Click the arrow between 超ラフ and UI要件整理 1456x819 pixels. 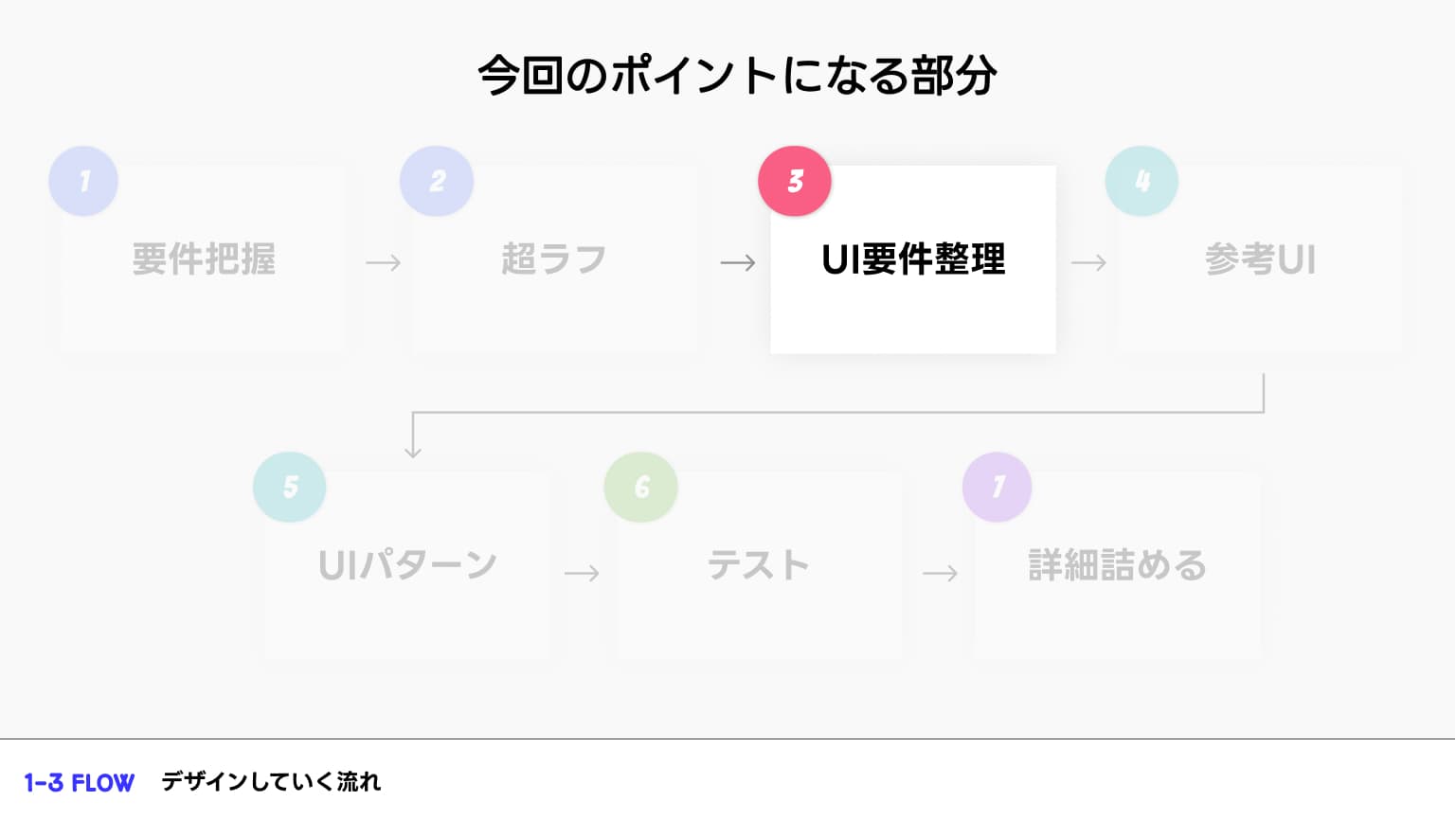pos(738,262)
